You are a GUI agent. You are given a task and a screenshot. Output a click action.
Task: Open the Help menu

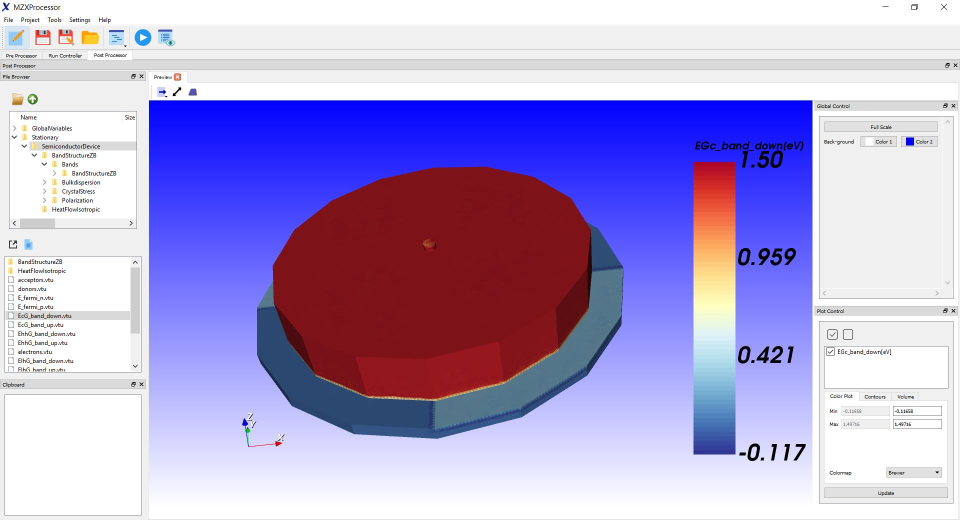[105, 20]
